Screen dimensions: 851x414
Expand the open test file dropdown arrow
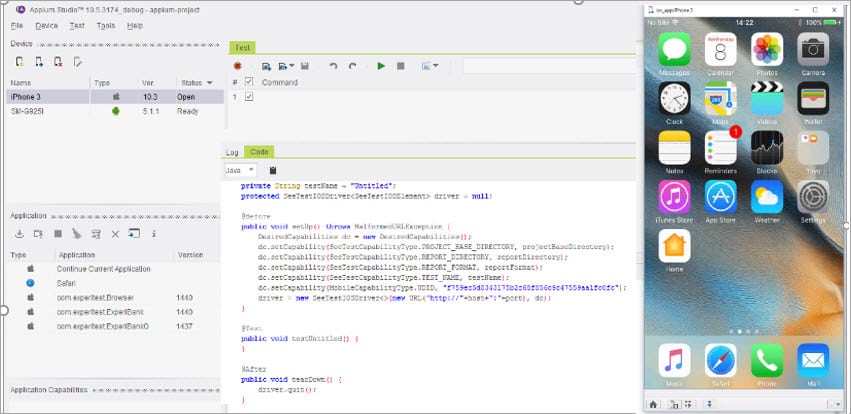point(291,66)
